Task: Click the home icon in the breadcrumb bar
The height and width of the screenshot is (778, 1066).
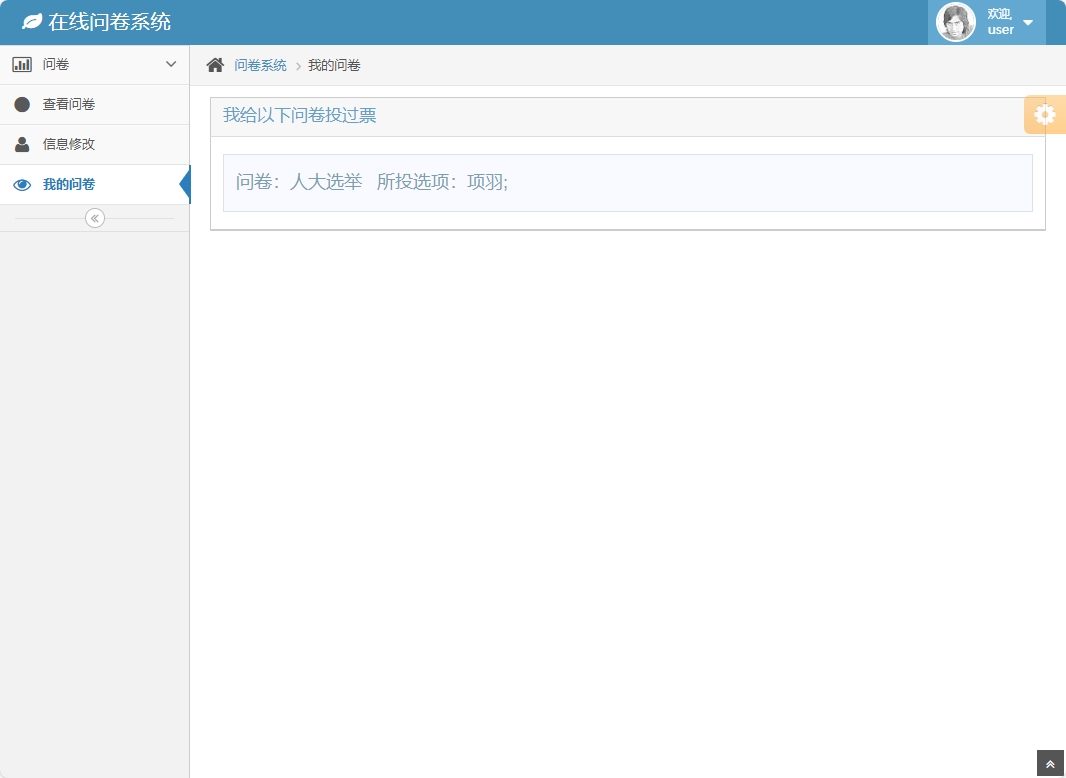Action: click(x=214, y=63)
